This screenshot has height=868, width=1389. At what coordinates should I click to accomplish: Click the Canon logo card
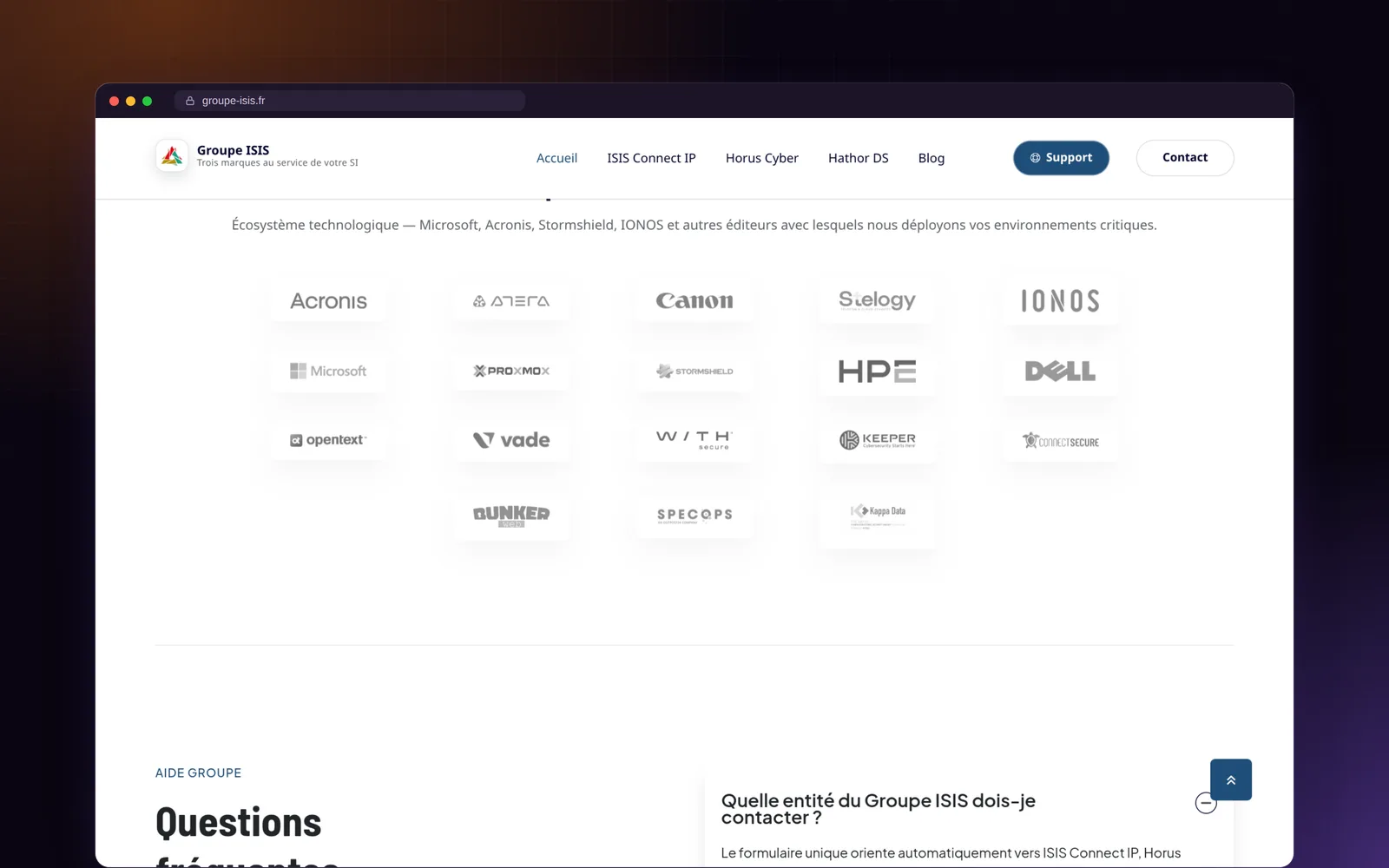694,301
